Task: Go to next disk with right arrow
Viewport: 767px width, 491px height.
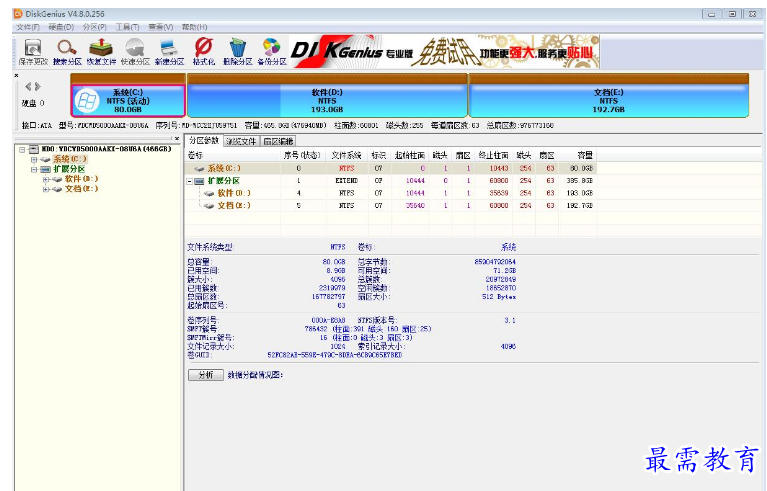Action: point(38,87)
